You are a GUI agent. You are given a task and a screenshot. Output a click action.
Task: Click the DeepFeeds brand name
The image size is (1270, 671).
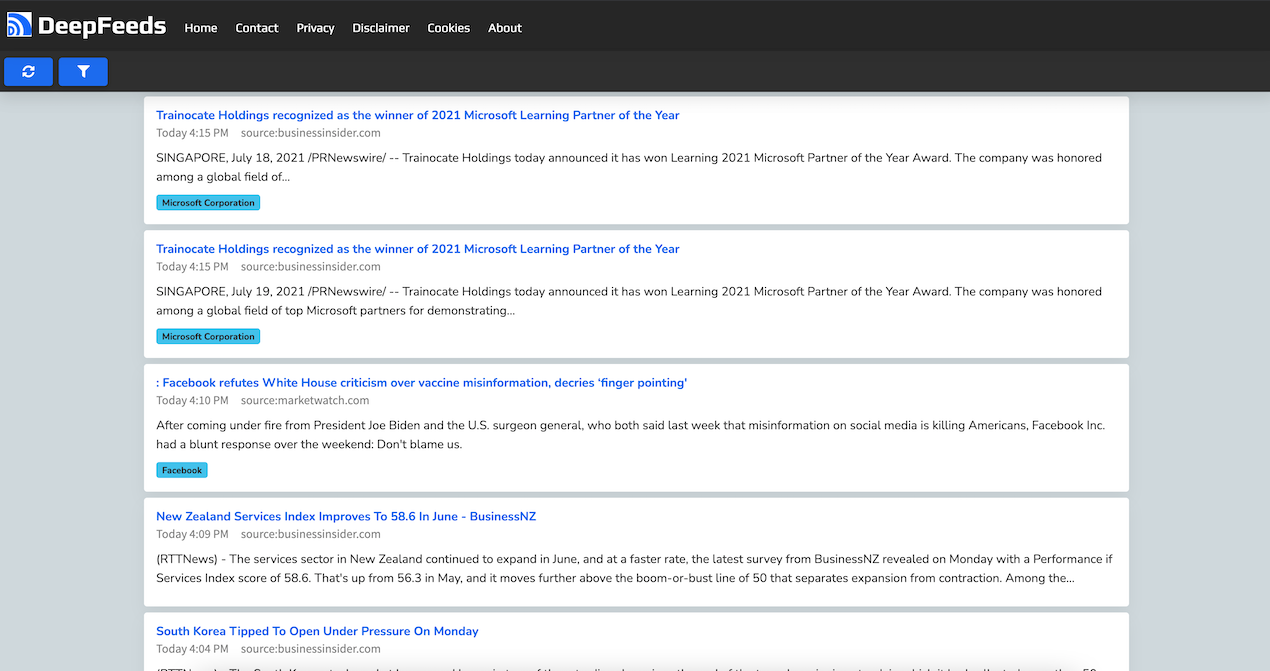coord(102,26)
